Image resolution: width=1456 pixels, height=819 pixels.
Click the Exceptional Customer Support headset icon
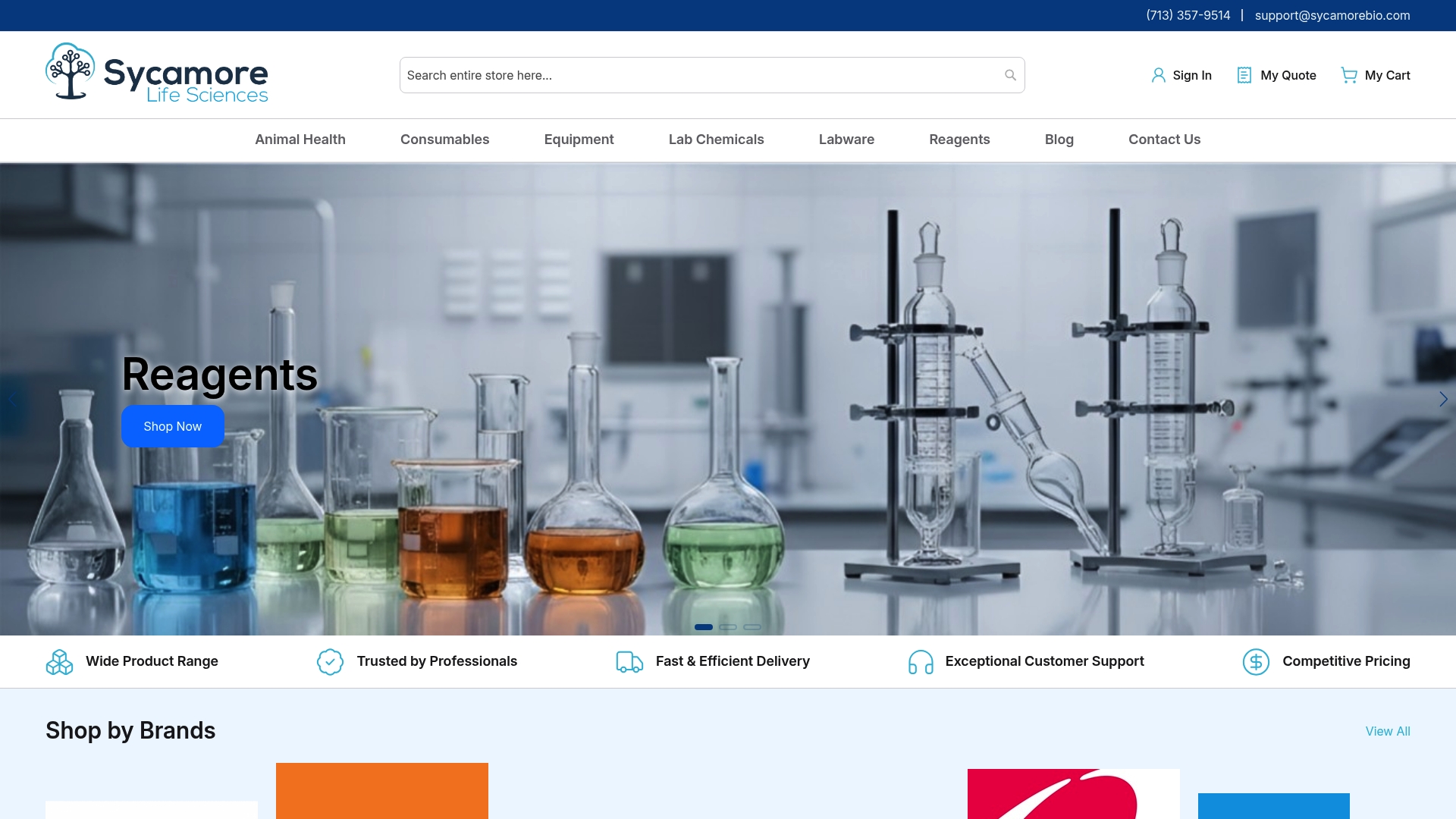pos(921,661)
